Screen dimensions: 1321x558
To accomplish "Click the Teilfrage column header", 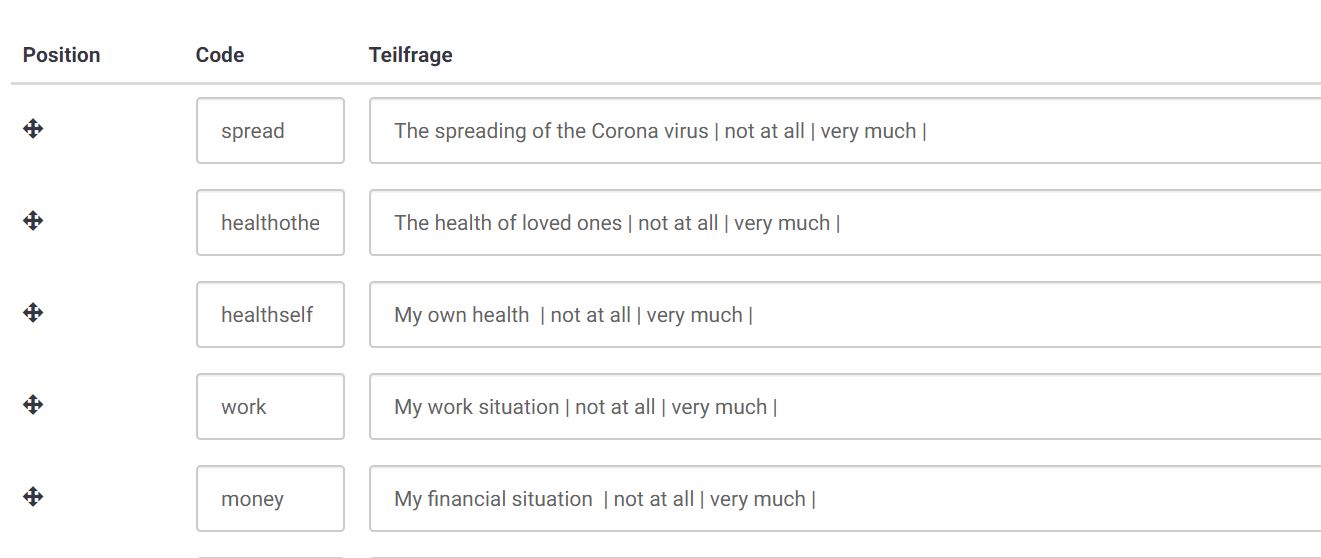I will click(x=411, y=55).
